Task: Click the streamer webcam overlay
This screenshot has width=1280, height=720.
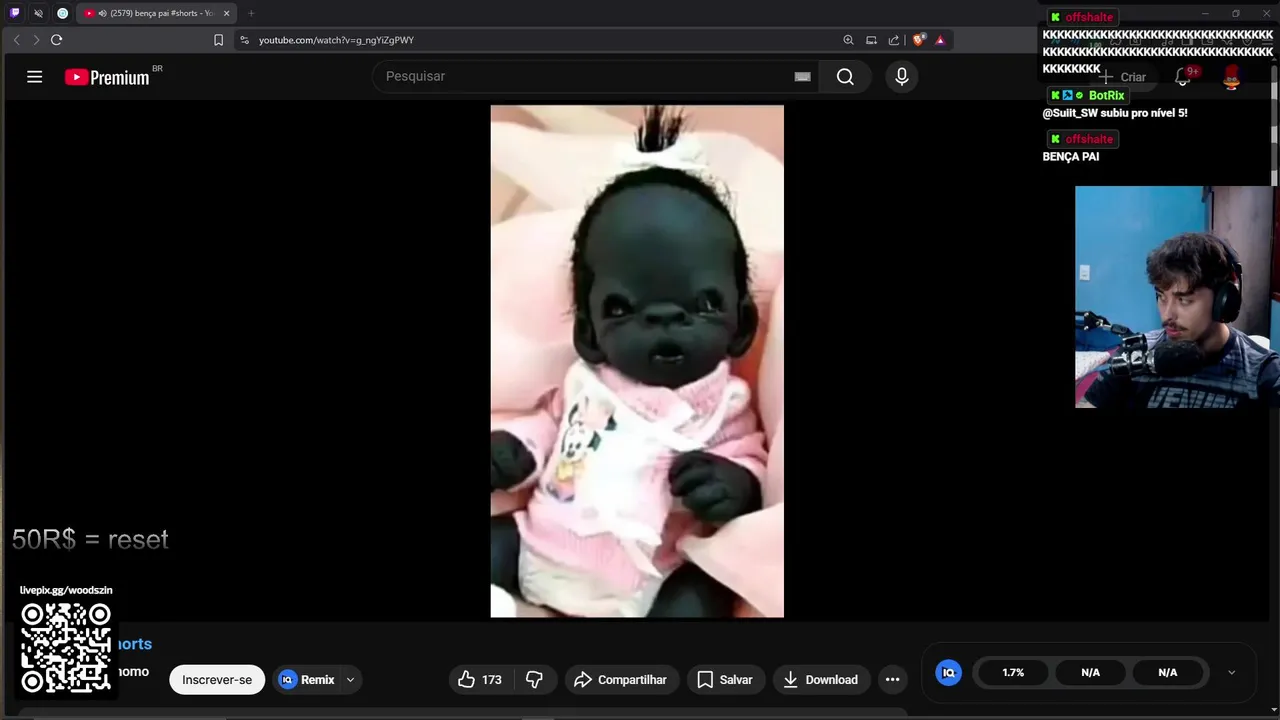Action: pos(1174,297)
